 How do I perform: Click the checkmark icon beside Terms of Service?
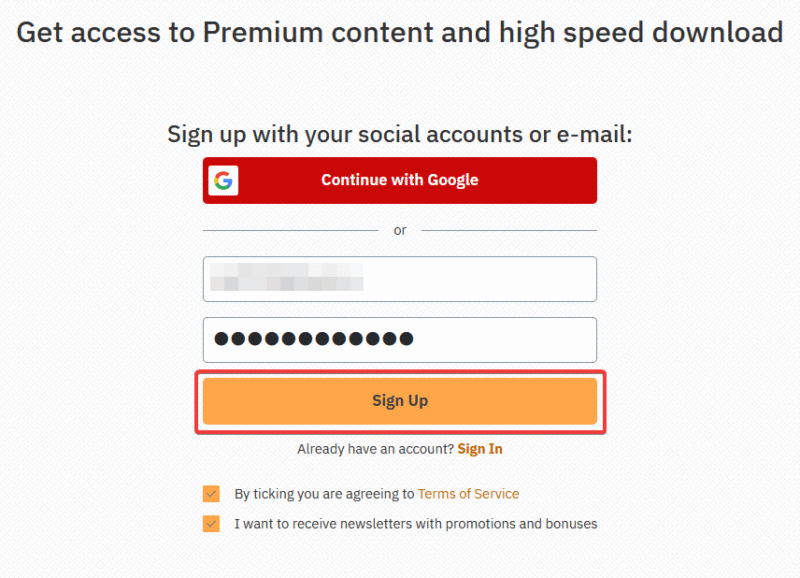[x=211, y=494]
